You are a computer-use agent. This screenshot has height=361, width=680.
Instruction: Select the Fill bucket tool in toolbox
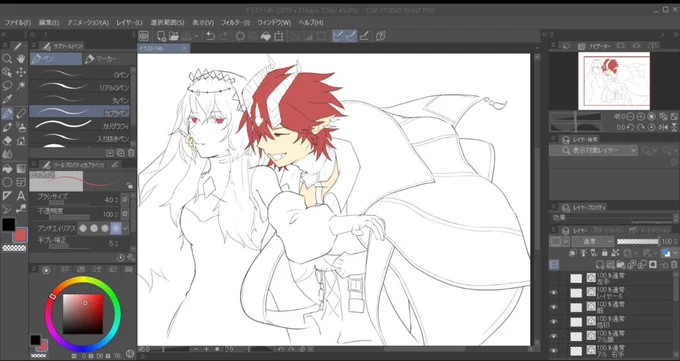(x=7, y=168)
